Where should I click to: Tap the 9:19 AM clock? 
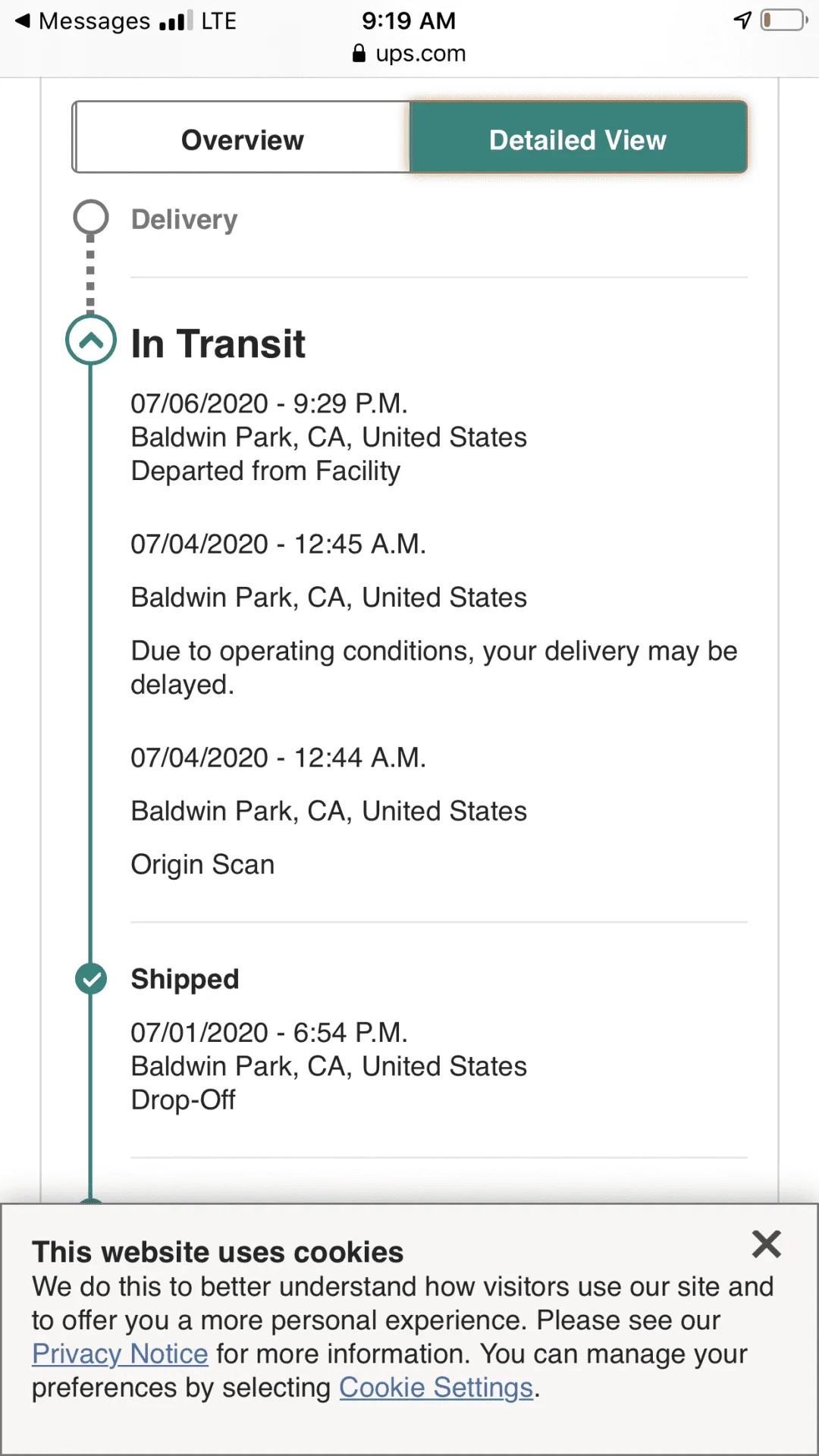coord(409,20)
